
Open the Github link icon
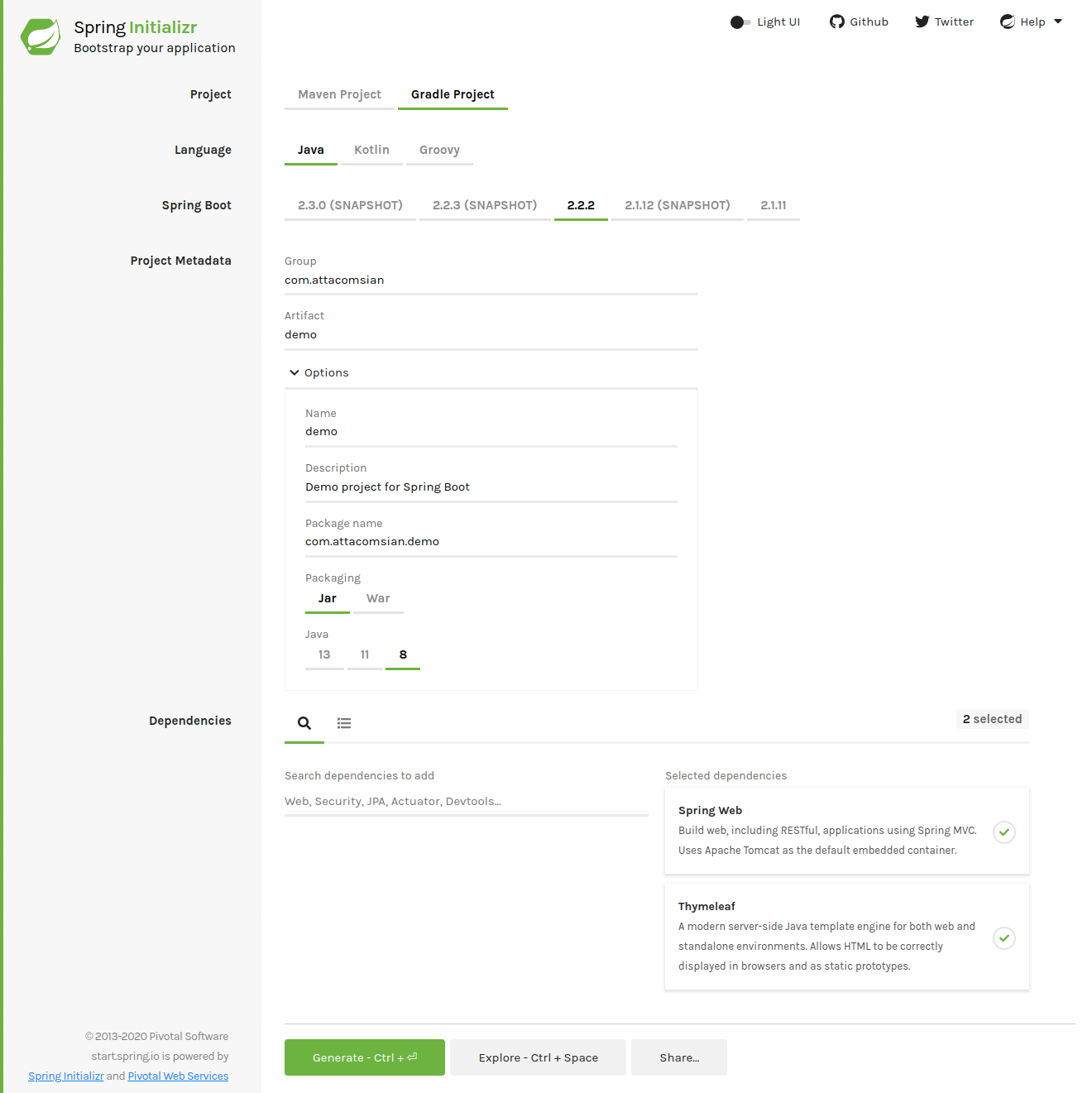tap(837, 22)
